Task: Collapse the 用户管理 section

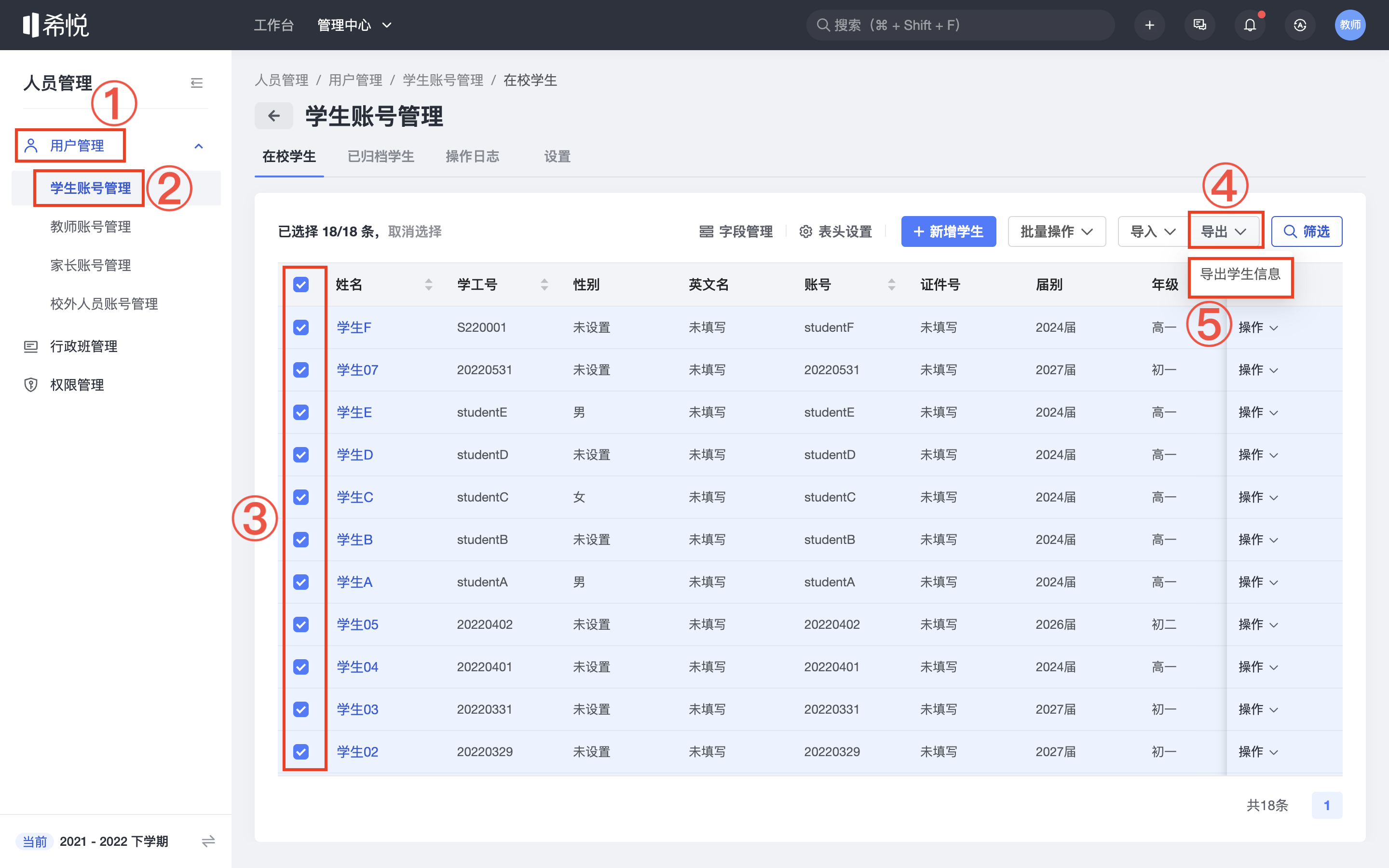Action: tap(199, 146)
